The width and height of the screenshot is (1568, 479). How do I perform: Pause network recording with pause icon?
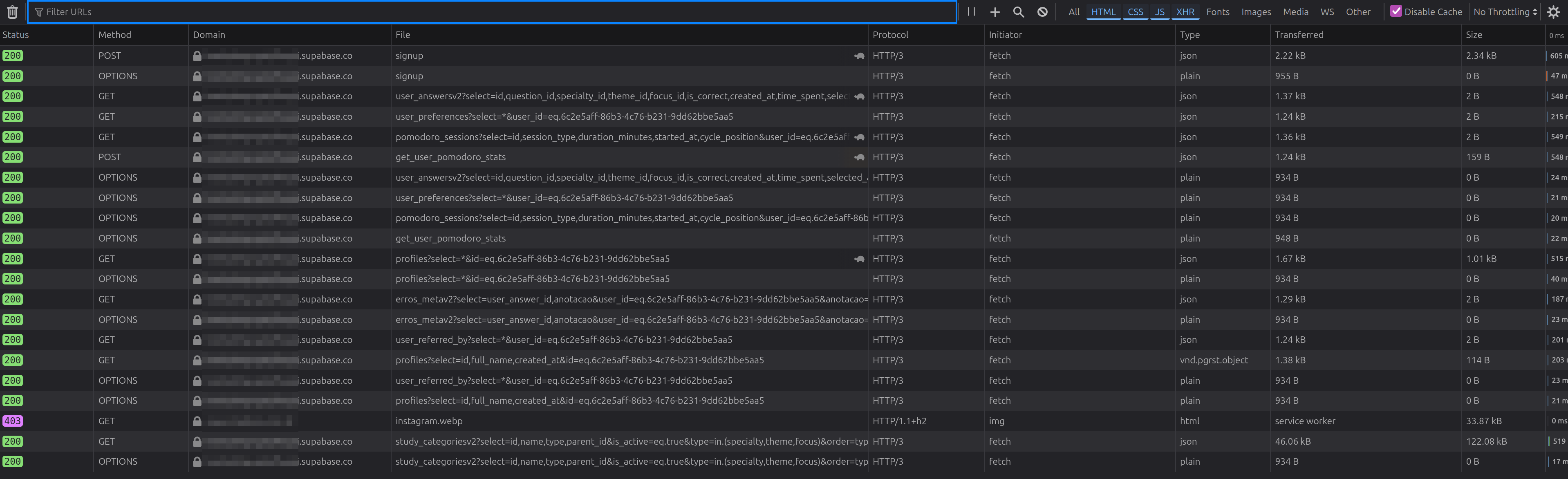click(971, 11)
